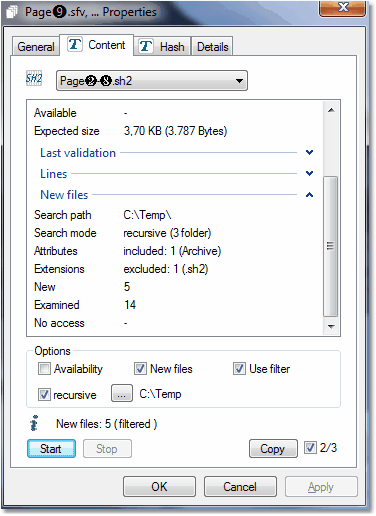
Task: Click the Examined count 14
Action: point(130,305)
